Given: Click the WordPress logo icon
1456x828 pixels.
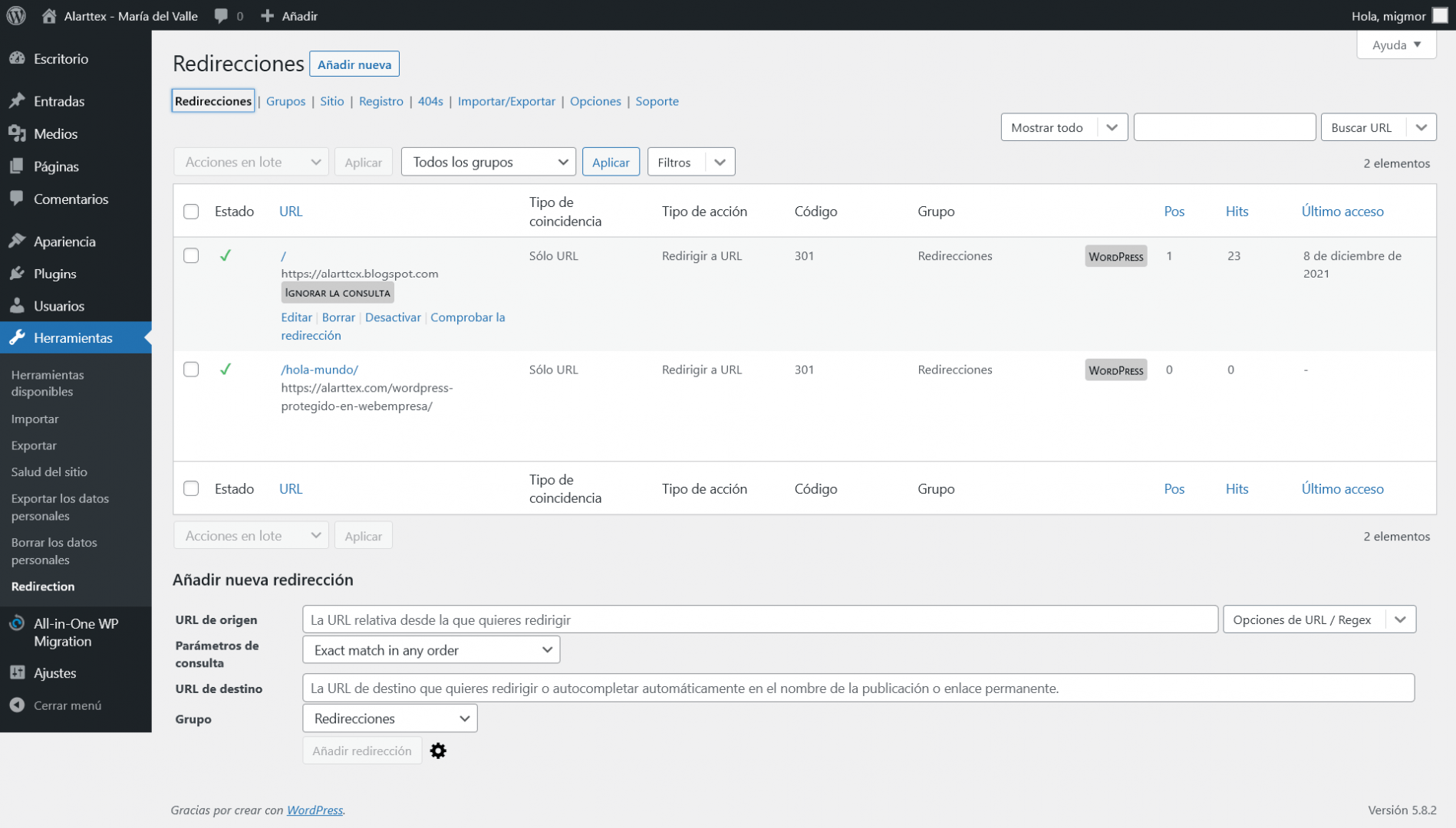Looking at the screenshot, I should point(16,15).
